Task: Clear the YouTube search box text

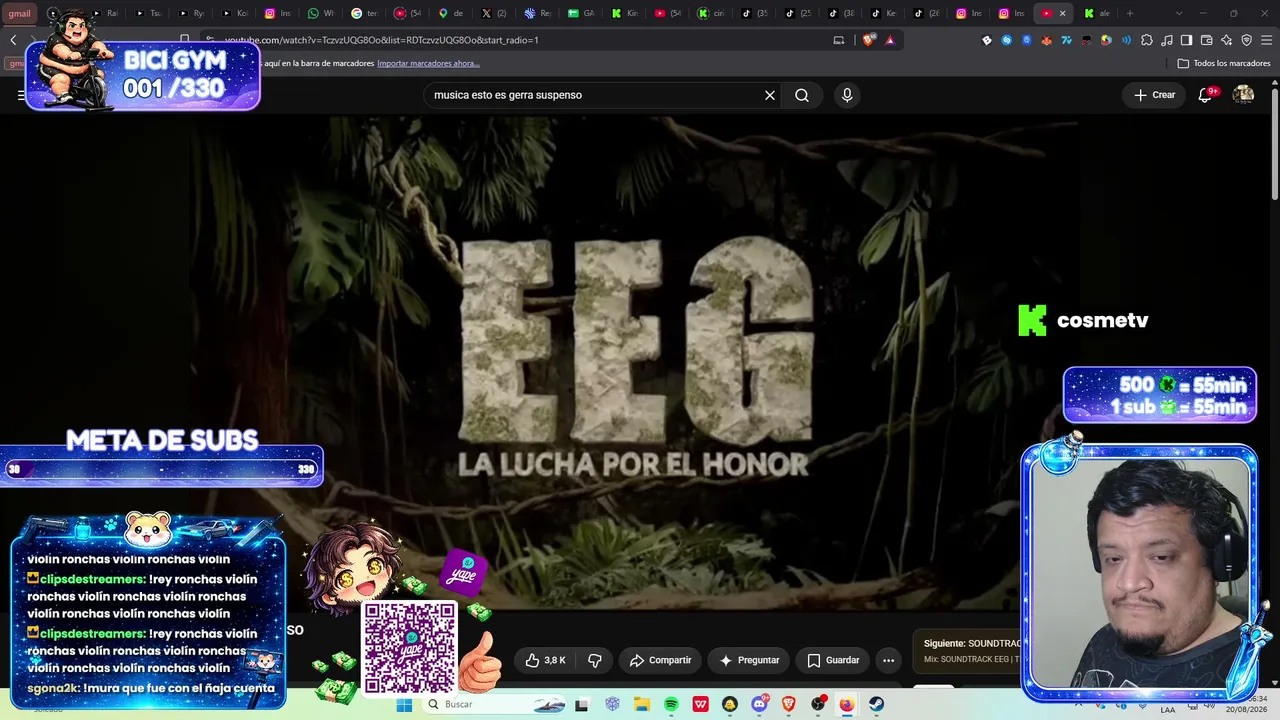Action: (x=770, y=95)
